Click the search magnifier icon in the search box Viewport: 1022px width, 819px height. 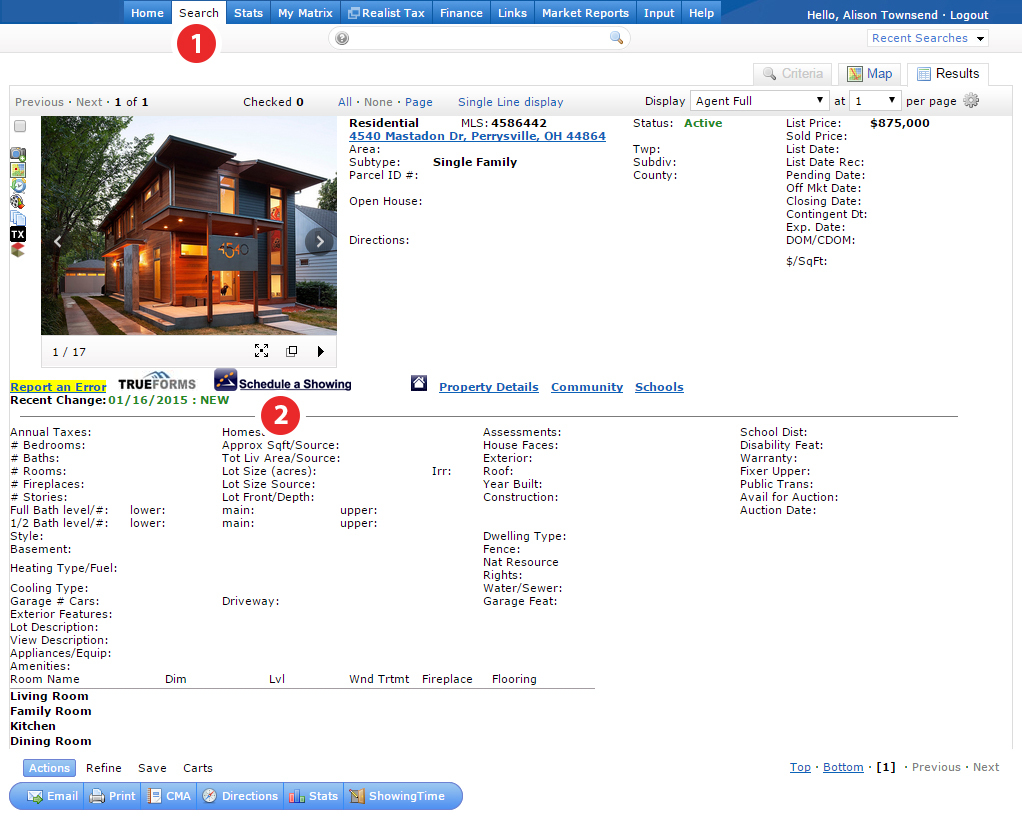coord(616,38)
